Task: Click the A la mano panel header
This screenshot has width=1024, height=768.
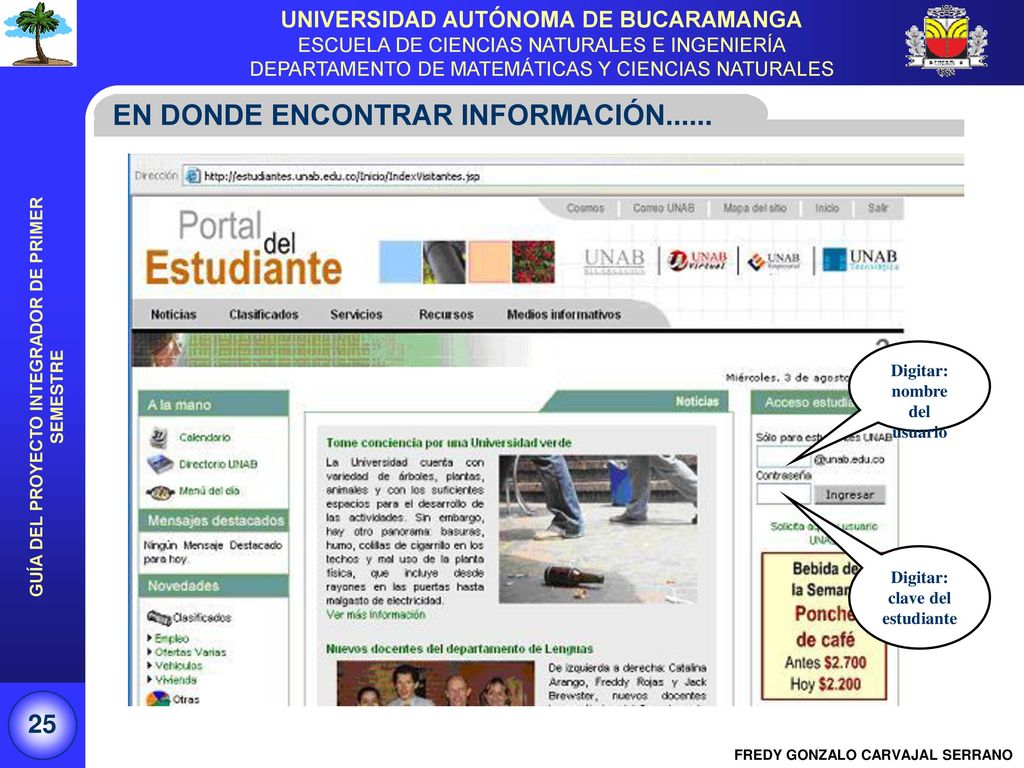Action: 214,404
